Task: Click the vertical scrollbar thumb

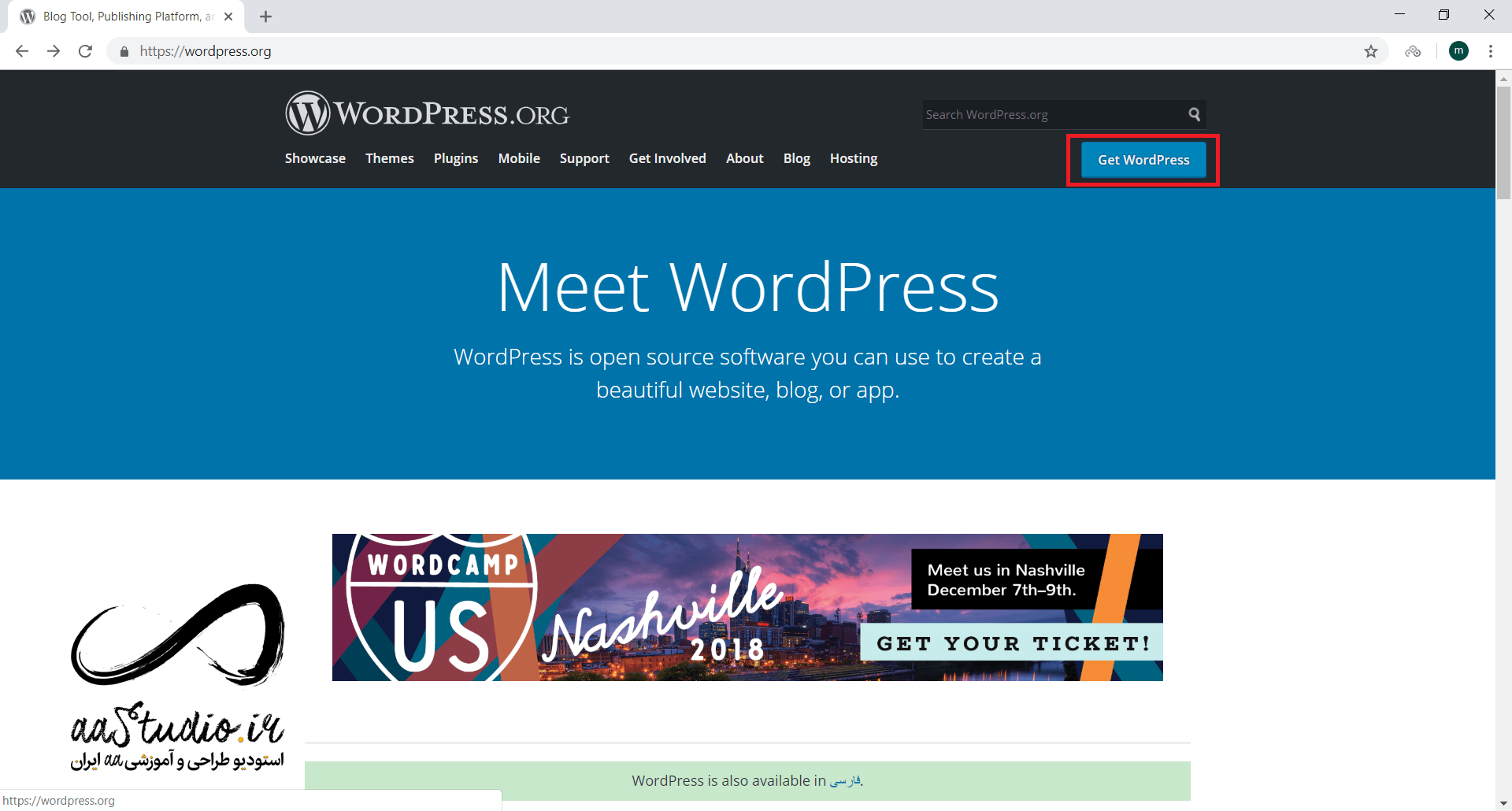Action: tap(1503, 143)
